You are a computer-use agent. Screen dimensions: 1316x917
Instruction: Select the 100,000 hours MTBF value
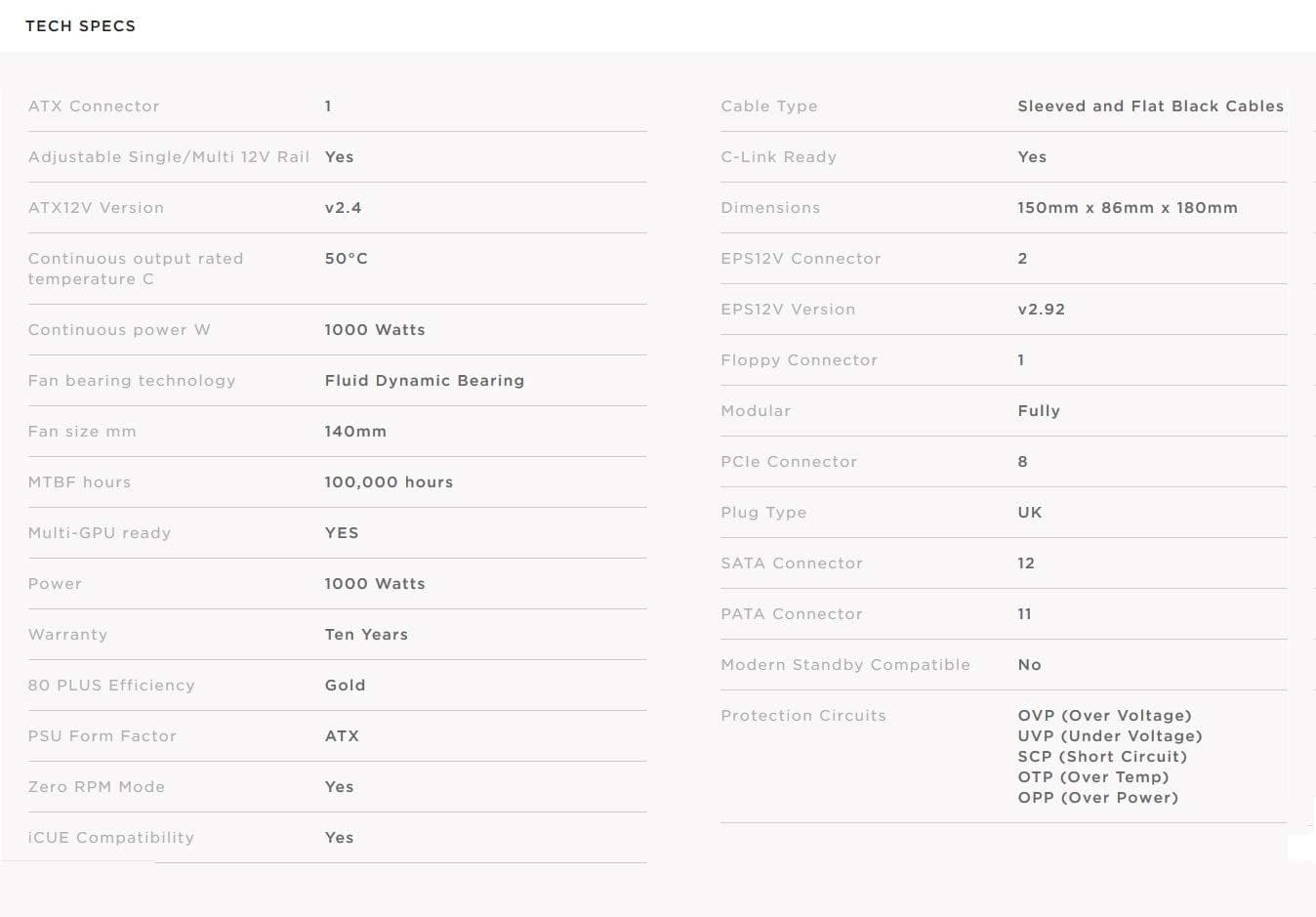click(x=389, y=482)
